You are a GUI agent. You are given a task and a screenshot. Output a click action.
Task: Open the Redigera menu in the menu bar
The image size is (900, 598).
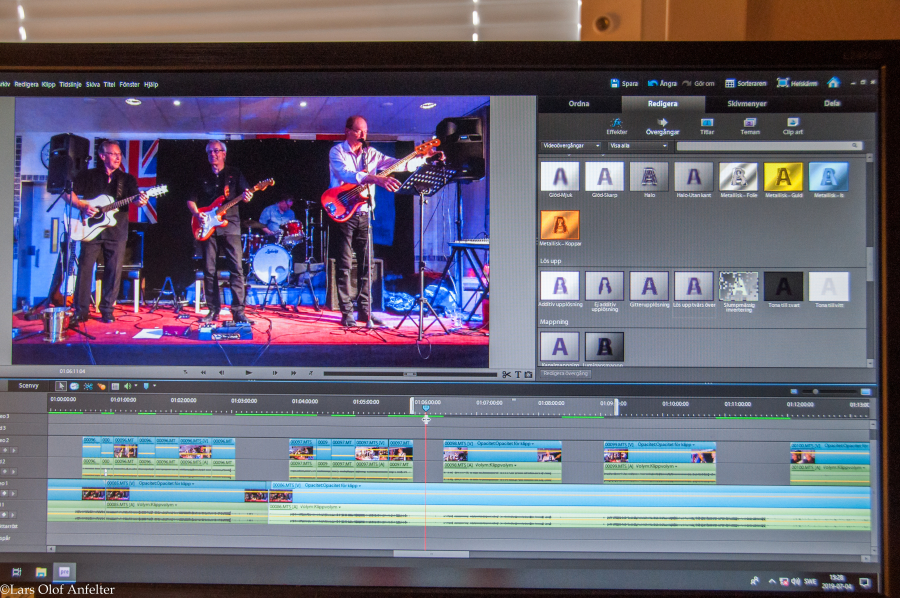(26, 84)
